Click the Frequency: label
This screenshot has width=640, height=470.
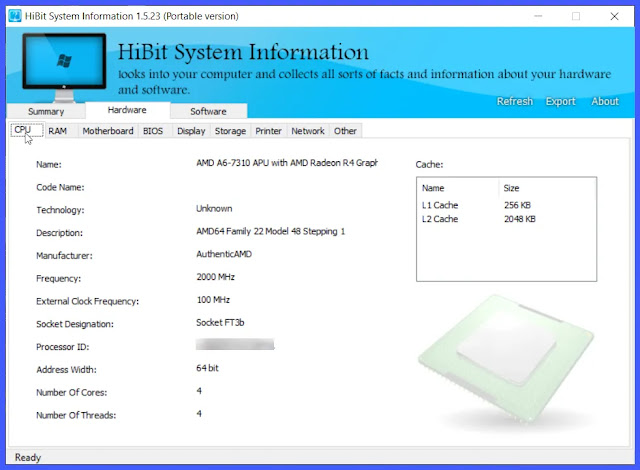tap(58, 279)
